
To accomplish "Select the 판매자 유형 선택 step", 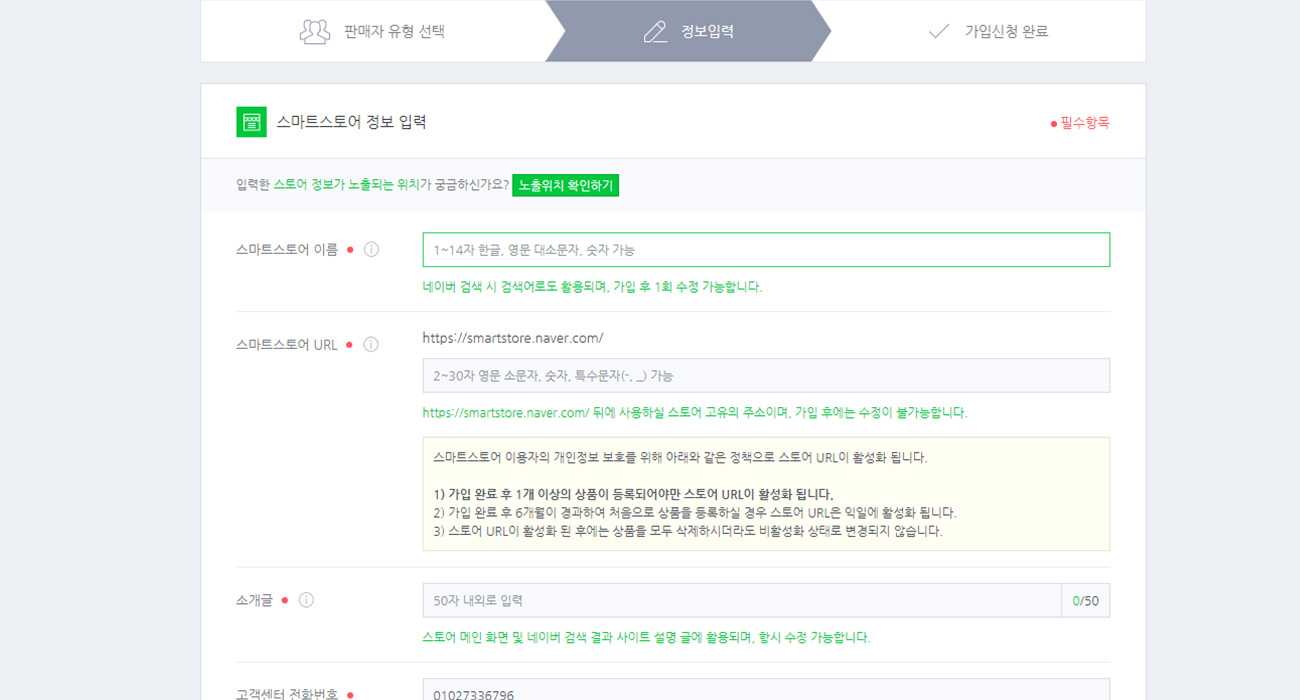I will [373, 31].
